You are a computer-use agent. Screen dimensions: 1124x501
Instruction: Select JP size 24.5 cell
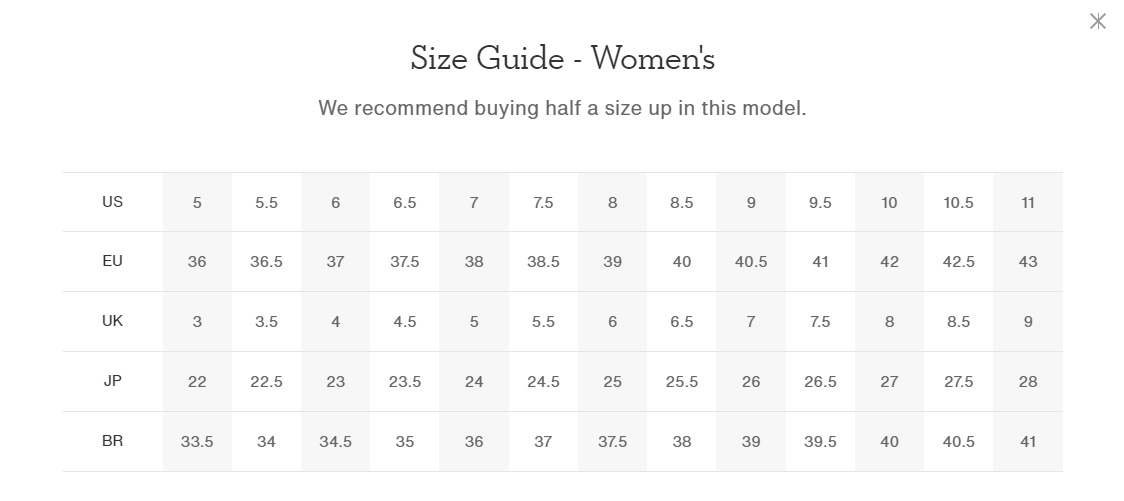click(543, 381)
